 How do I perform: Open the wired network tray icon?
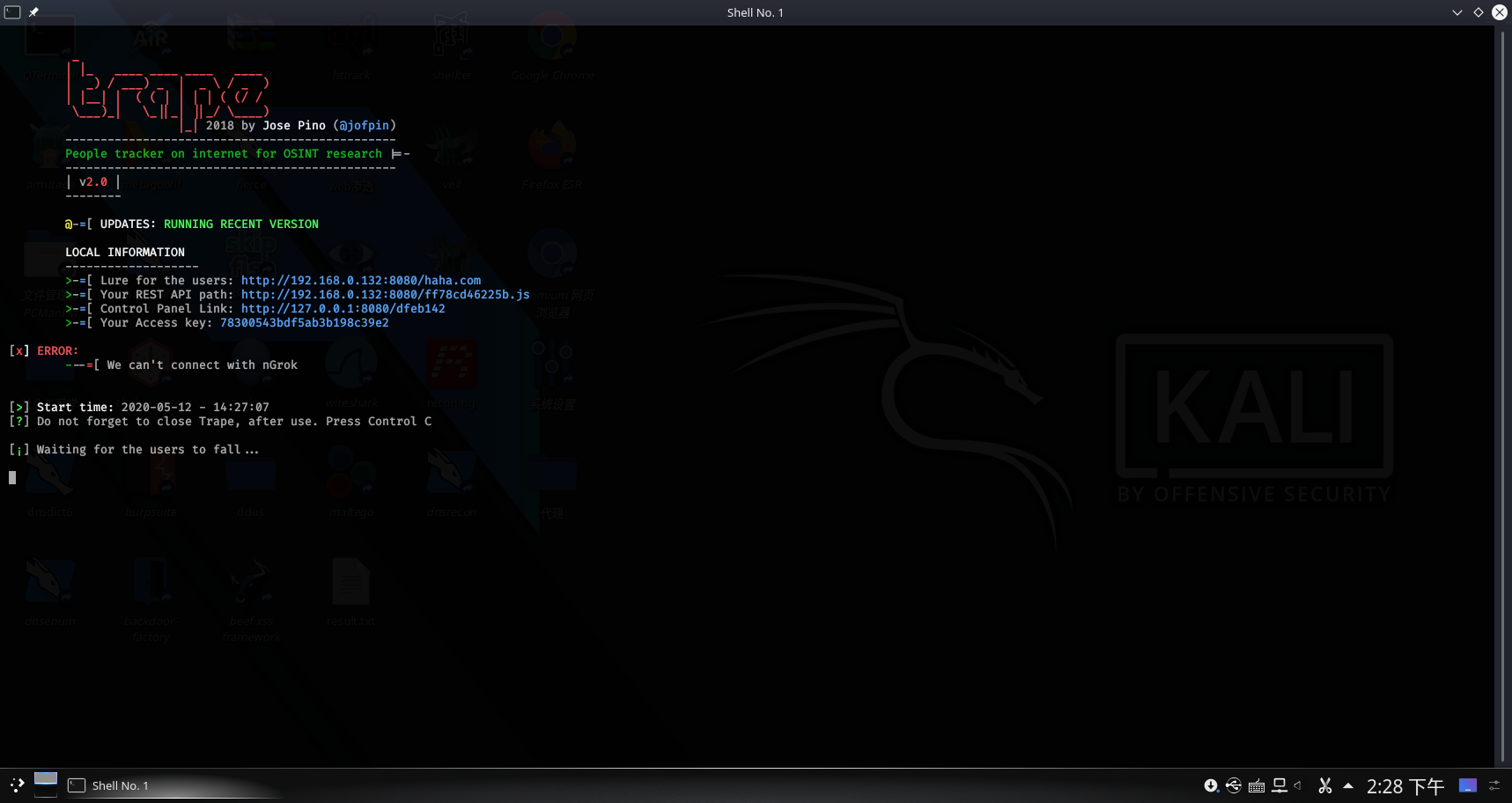click(x=1280, y=785)
